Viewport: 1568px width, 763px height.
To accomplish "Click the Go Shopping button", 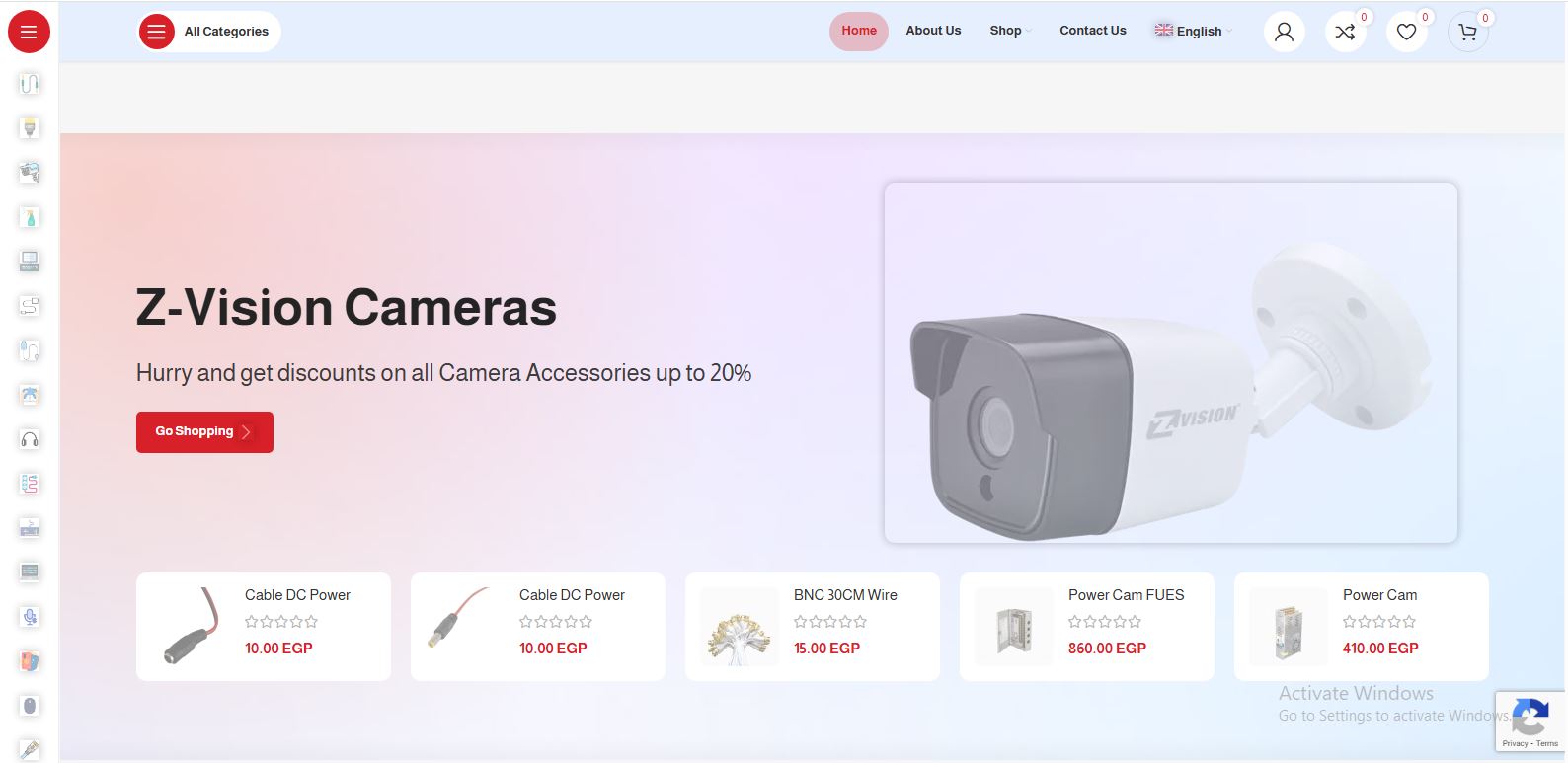I will click(x=204, y=432).
